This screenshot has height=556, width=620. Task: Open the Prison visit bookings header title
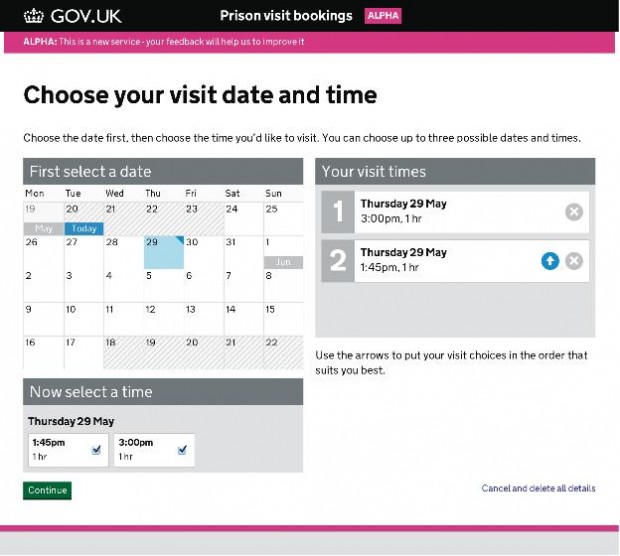pyautogui.click(x=286, y=16)
